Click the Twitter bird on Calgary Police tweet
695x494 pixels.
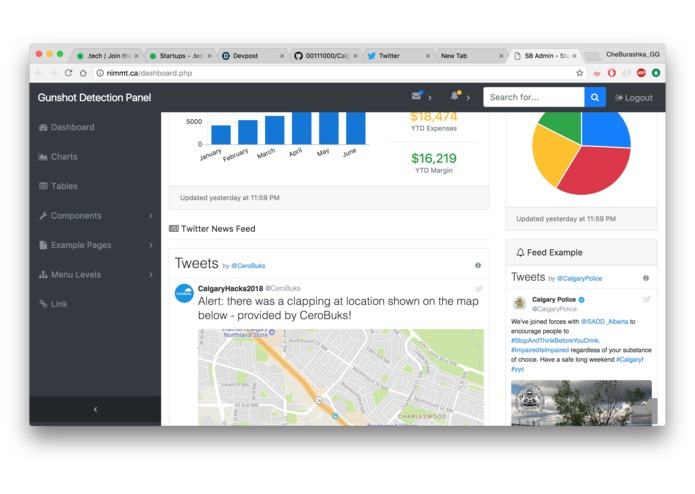click(647, 299)
